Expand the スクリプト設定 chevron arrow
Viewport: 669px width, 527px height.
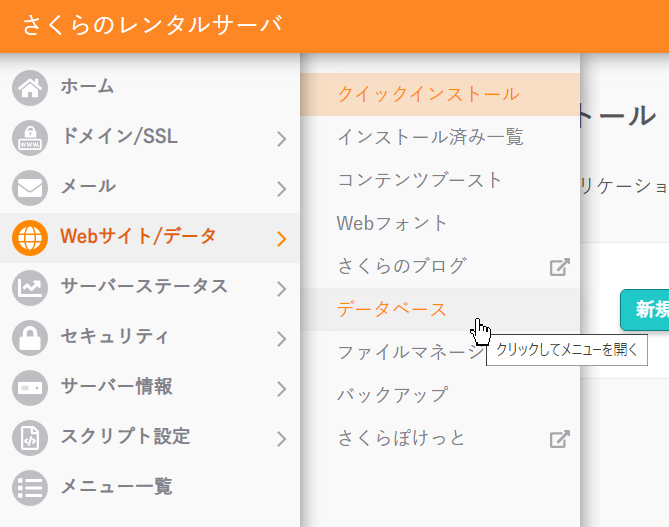281,439
